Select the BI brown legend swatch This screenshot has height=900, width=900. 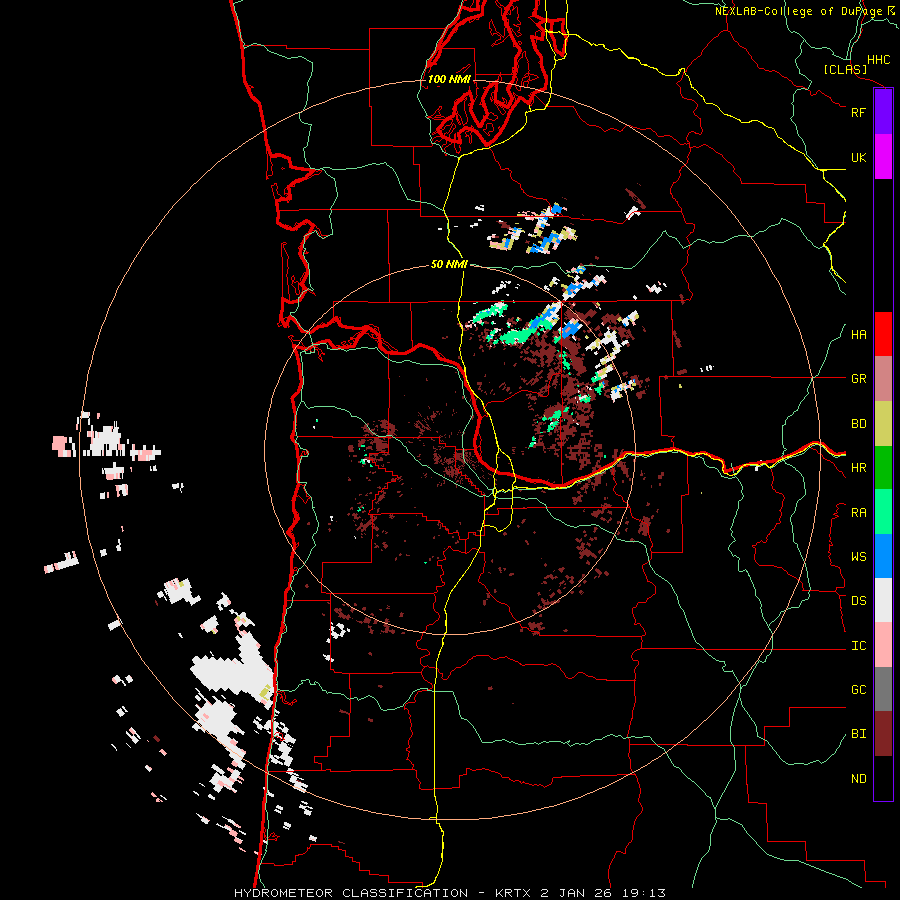point(883,734)
